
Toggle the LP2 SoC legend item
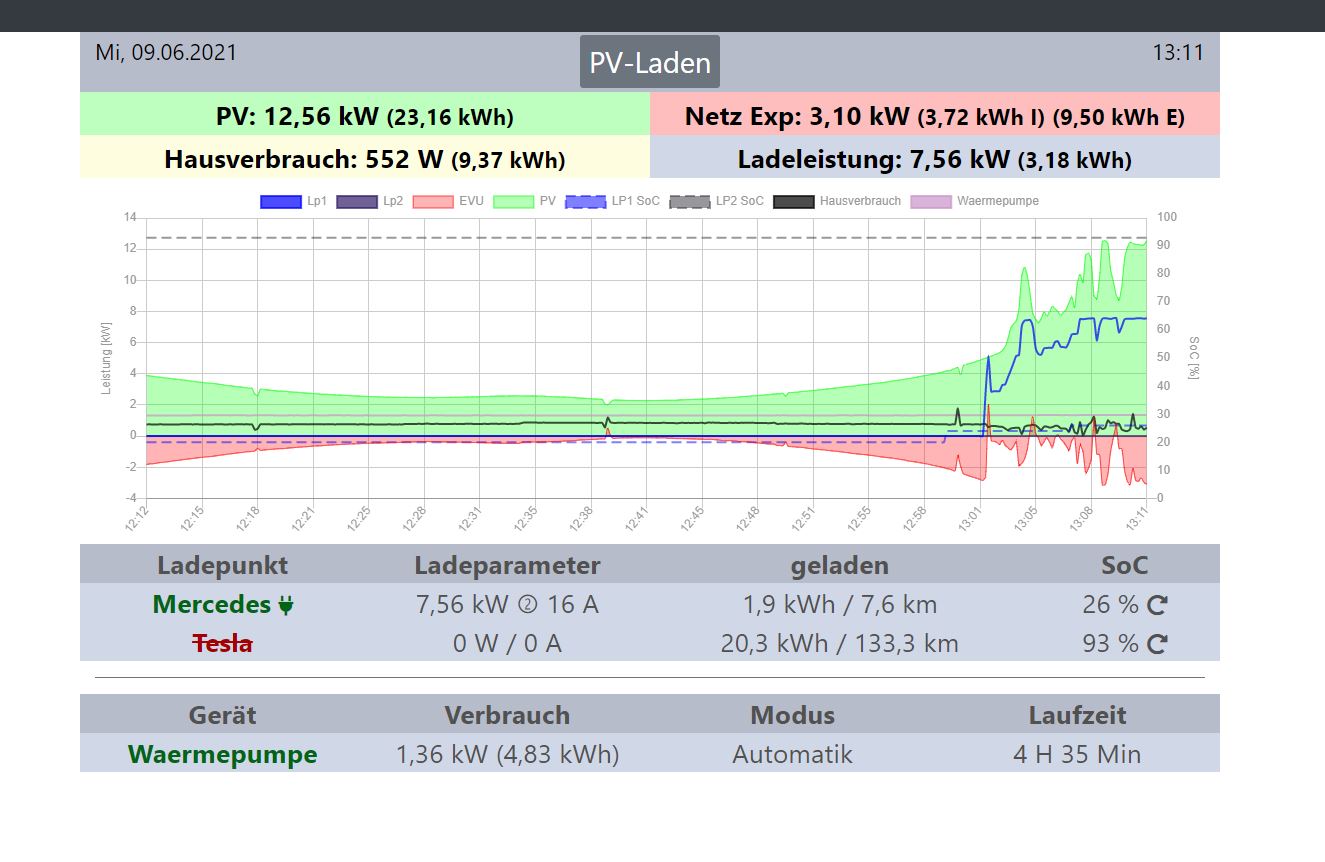(716, 201)
